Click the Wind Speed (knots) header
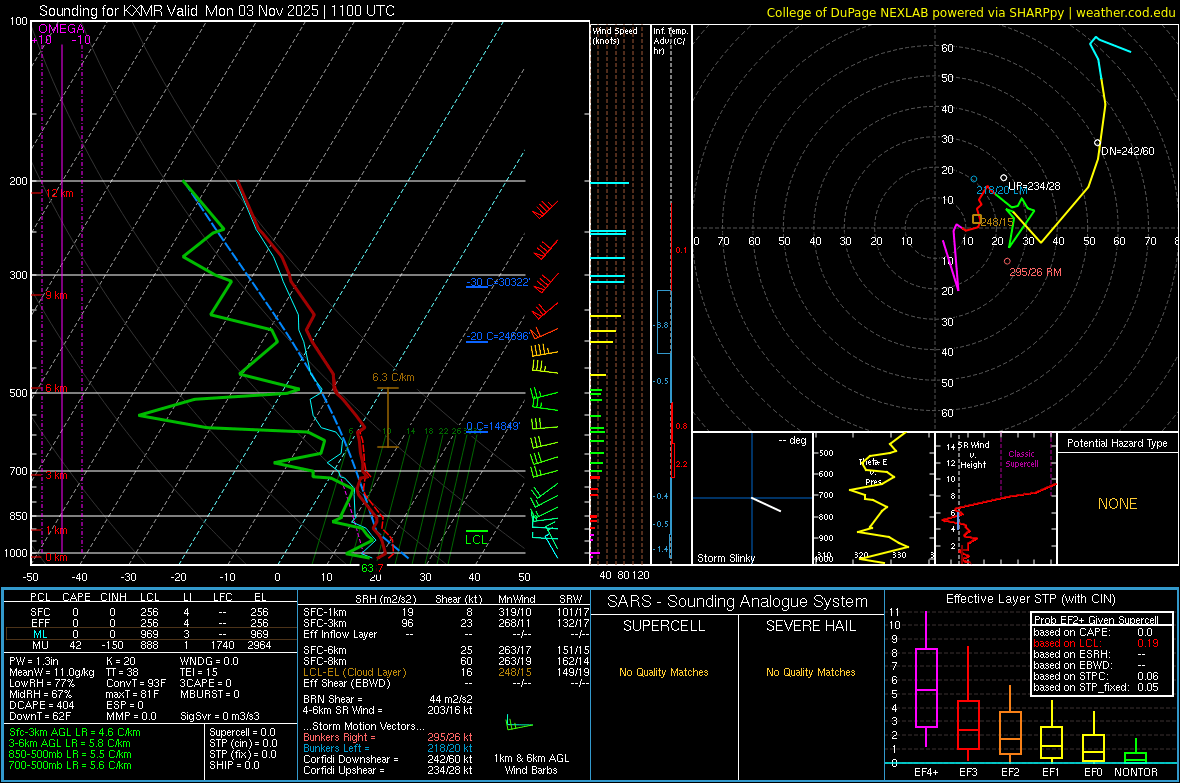 [614, 35]
